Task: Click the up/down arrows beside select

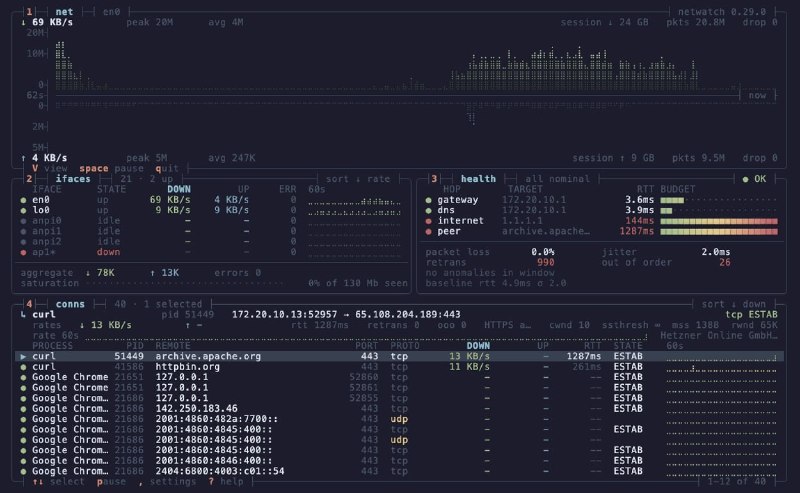Action: pyautogui.click(x=38, y=482)
